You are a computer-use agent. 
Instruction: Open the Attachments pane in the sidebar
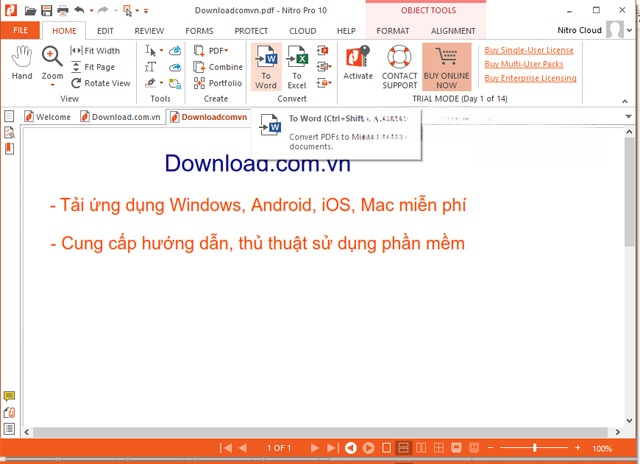point(9,412)
